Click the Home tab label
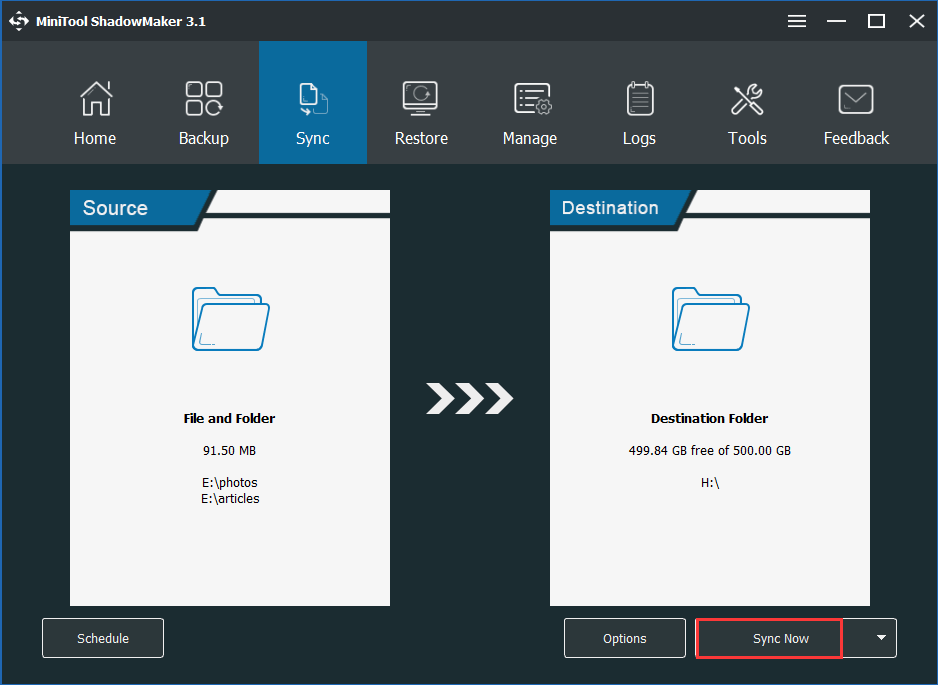The width and height of the screenshot is (938, 685). pyautogui.click(x=95, y=138)
